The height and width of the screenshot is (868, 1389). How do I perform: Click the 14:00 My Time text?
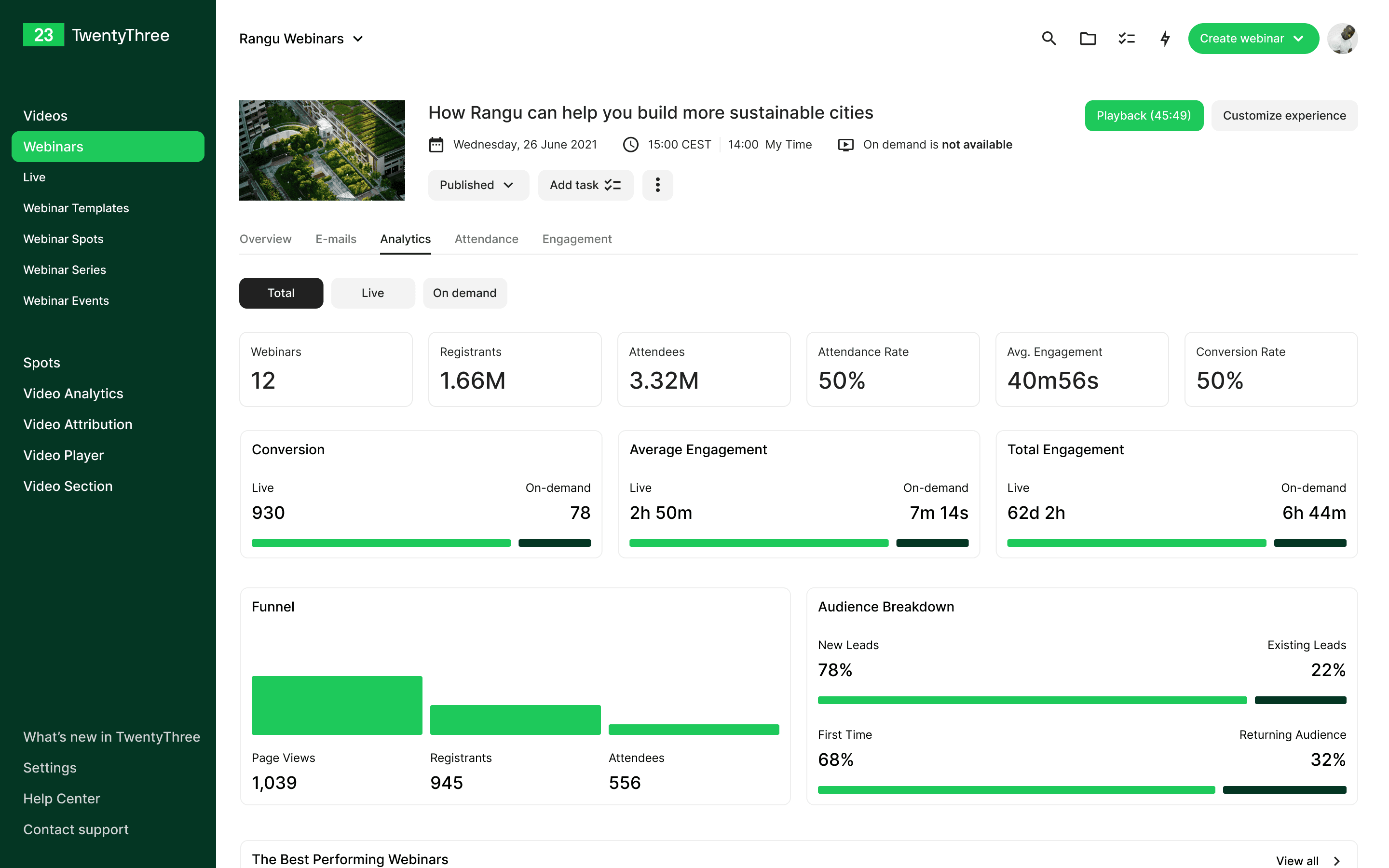coord(770,145)
